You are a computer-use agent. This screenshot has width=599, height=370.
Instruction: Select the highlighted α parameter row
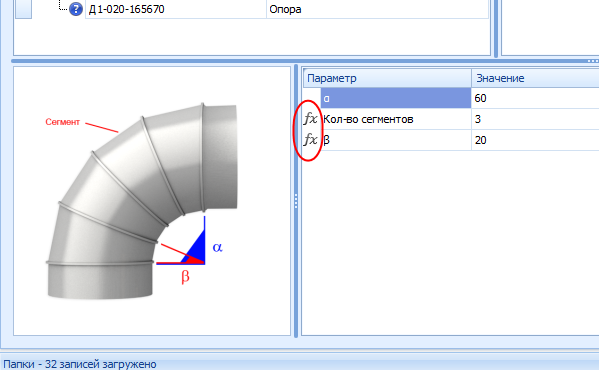[x=396, y=98]
